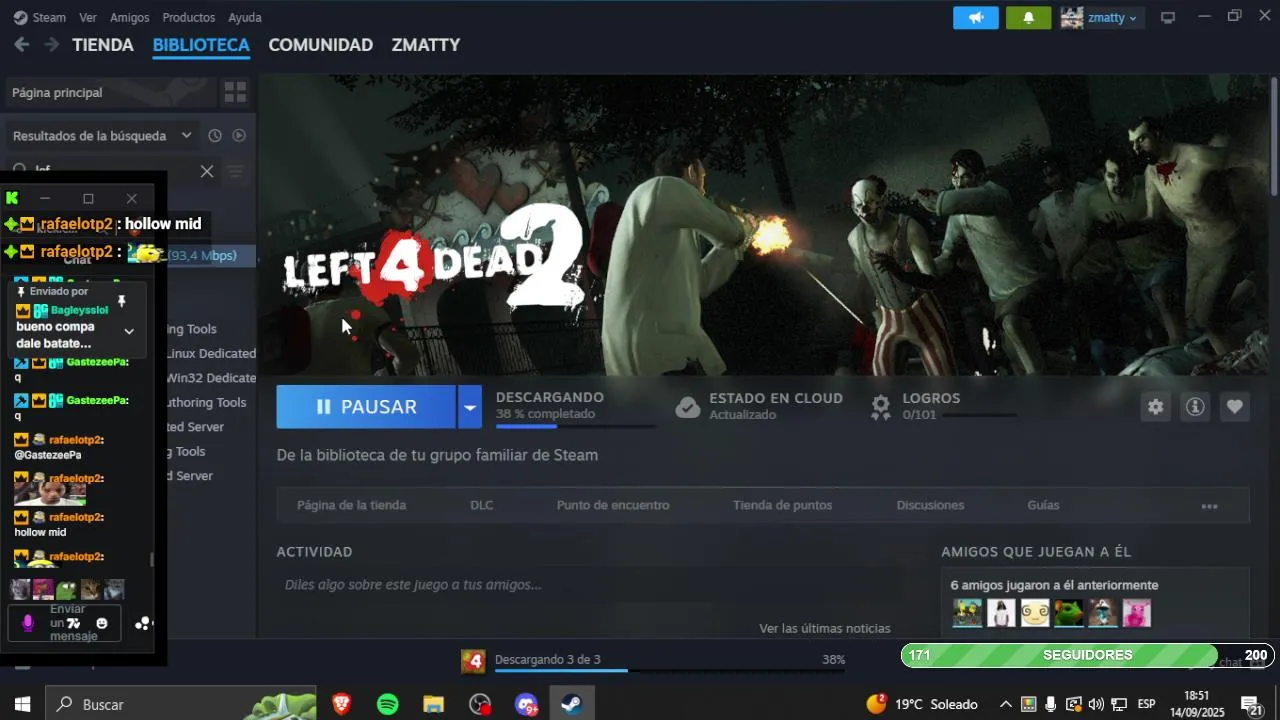Open Guías link
Screen dimensions: 1280x720
1043,505
